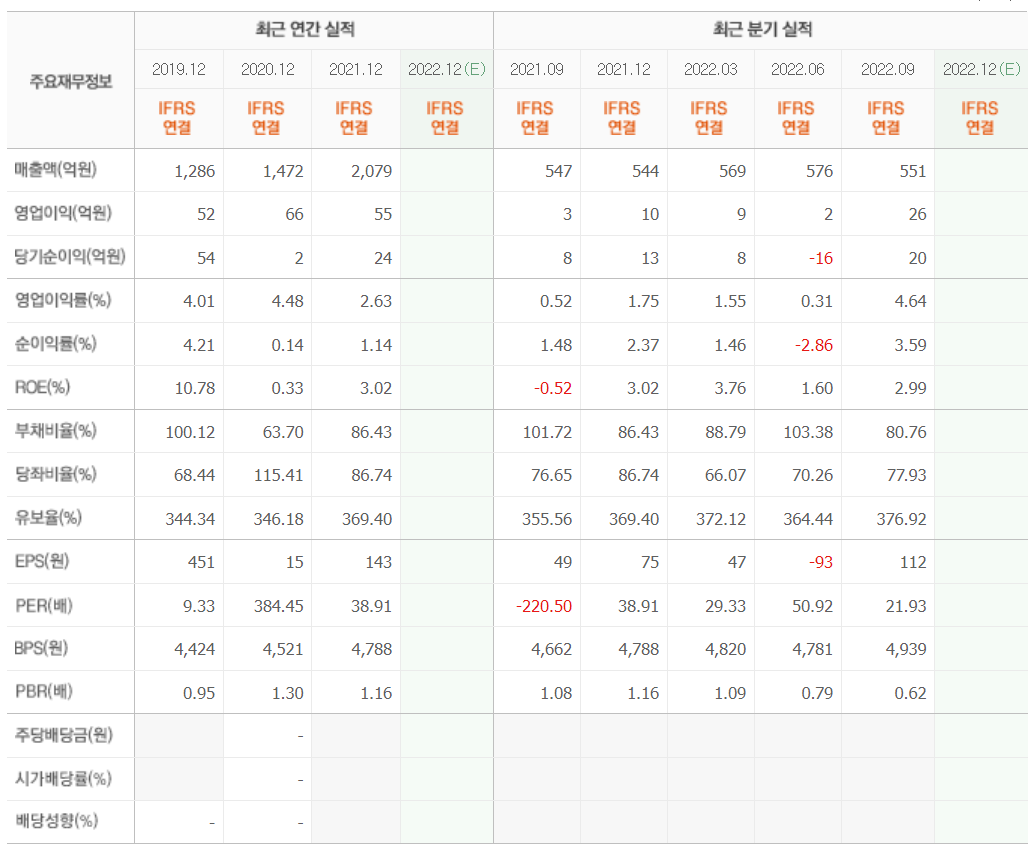The width and height of the screenshot is (1034, 850).
Task: Select the red -220.50 PER value
Action: pos(542,605)
